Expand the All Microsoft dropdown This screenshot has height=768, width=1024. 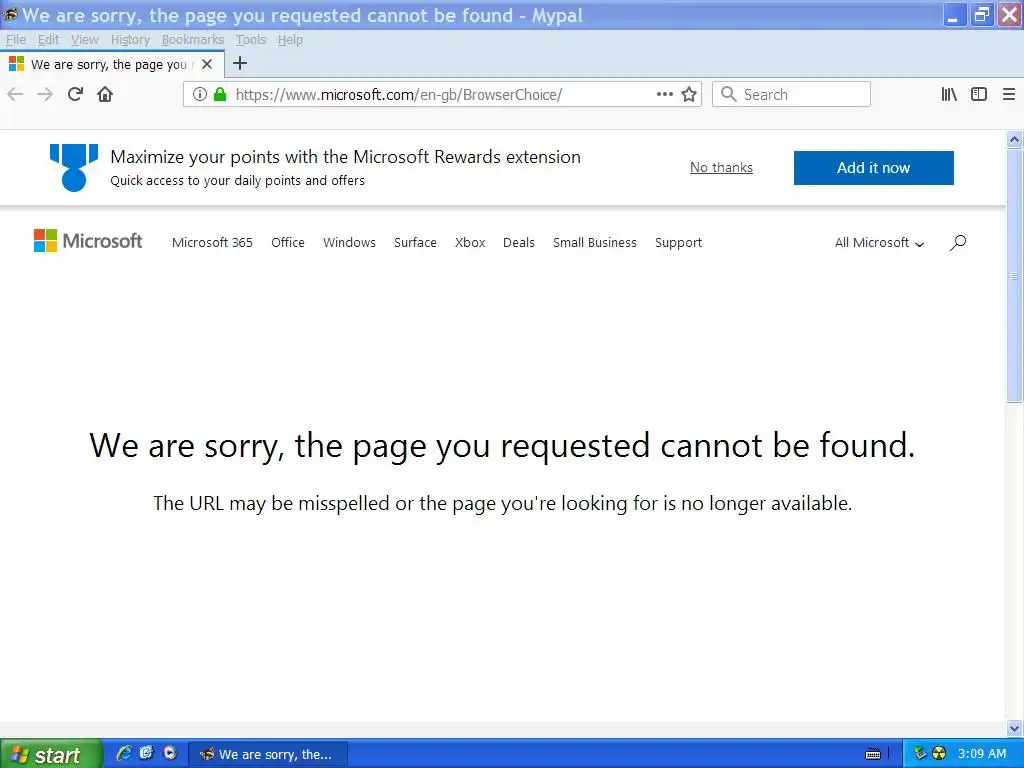click(879, 243)
